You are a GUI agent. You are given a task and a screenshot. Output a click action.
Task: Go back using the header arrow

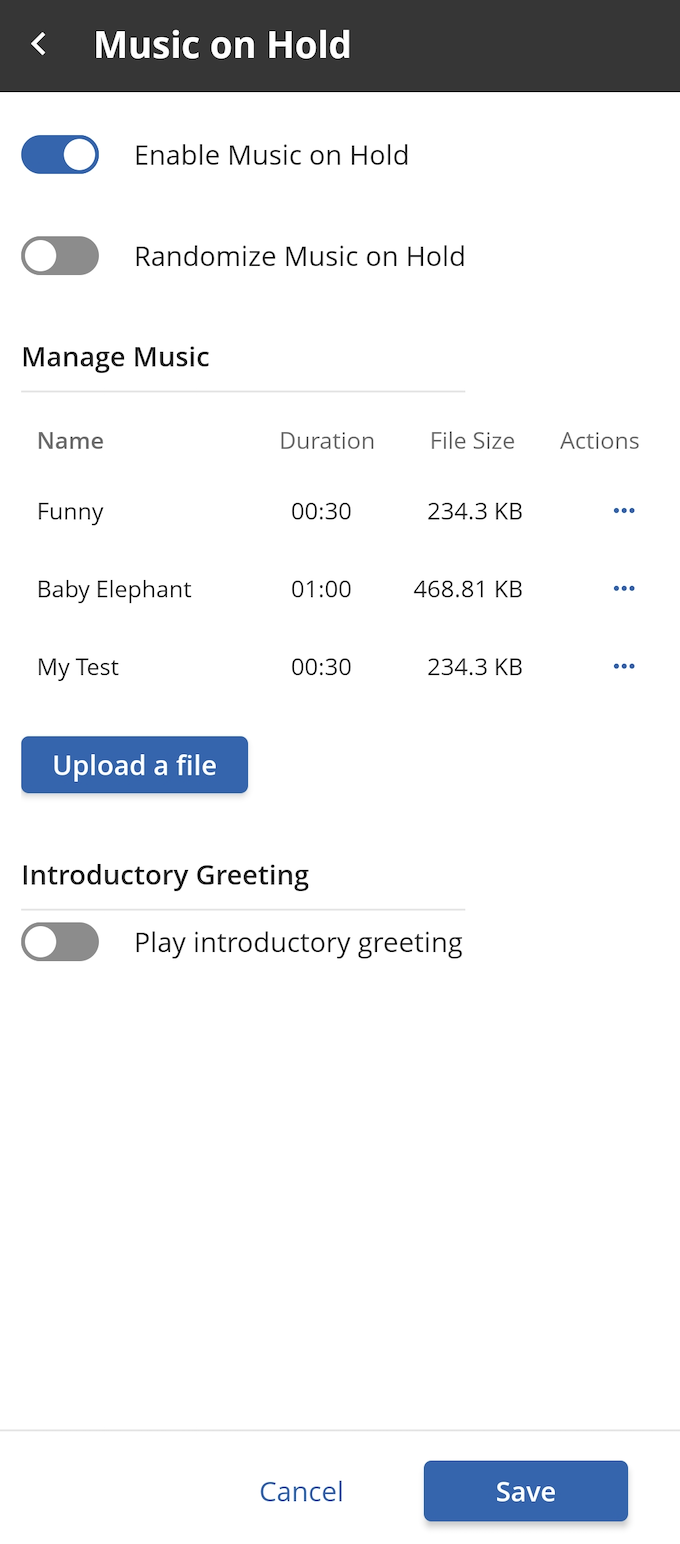tap(39, 45)
